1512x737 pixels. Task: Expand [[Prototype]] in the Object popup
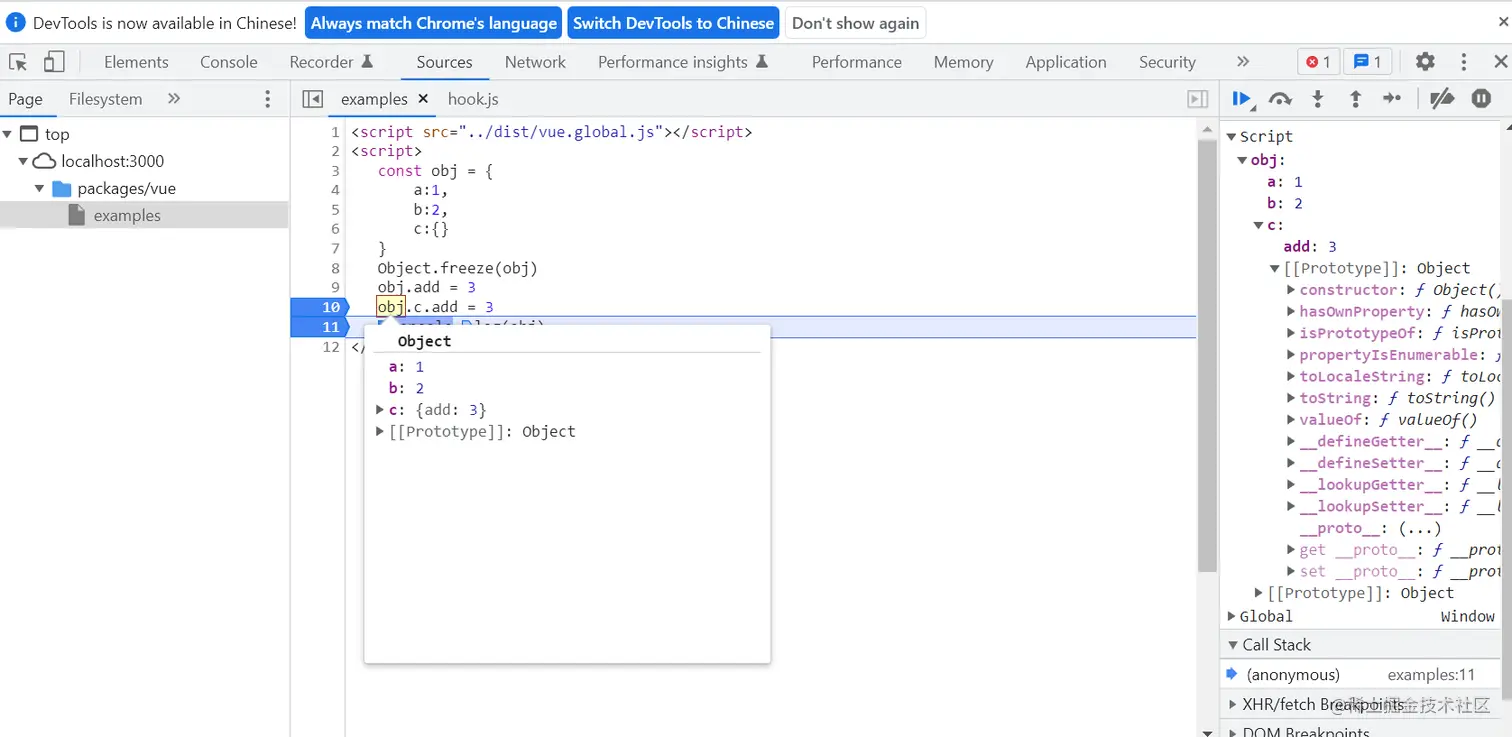point(380,432)
